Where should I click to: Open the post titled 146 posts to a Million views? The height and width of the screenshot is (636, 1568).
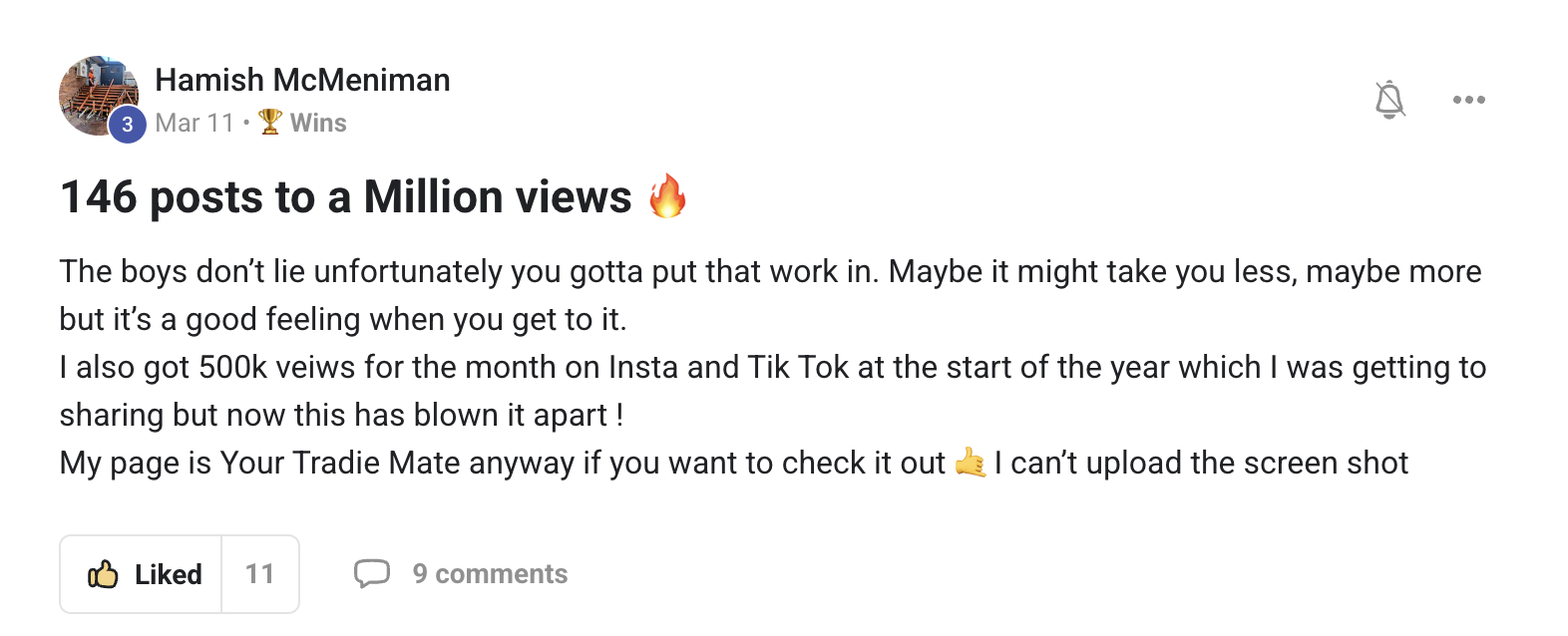click(x=346, y=196)
